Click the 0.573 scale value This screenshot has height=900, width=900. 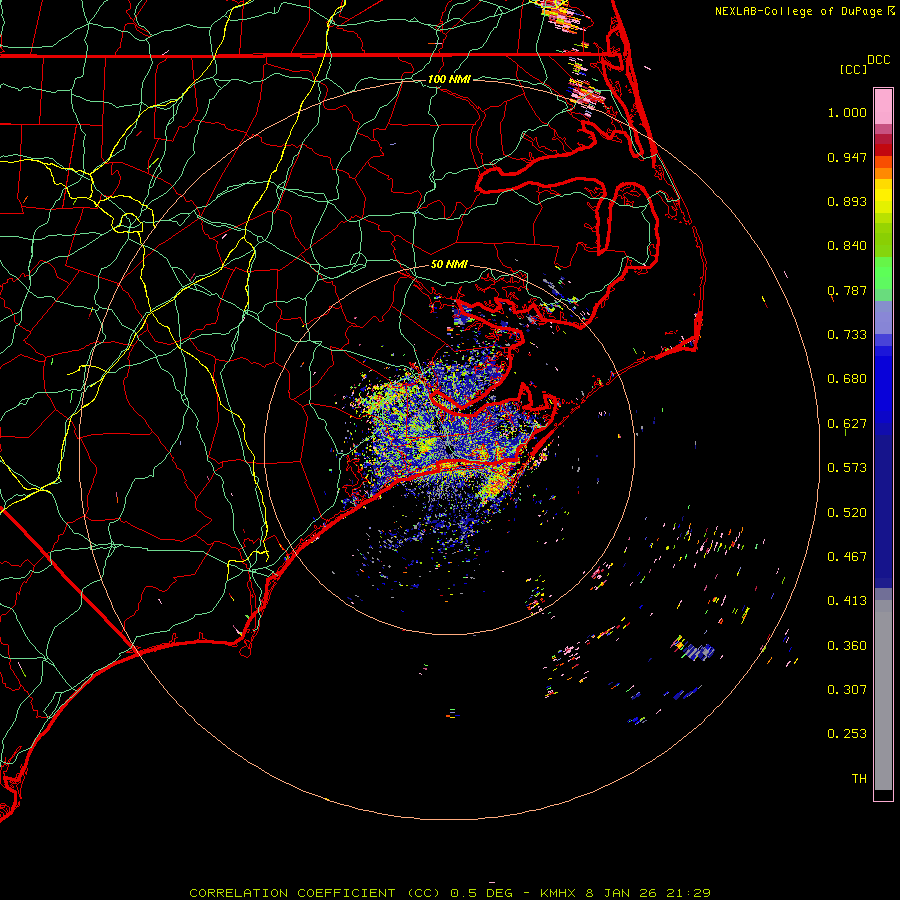coord(847,468)
